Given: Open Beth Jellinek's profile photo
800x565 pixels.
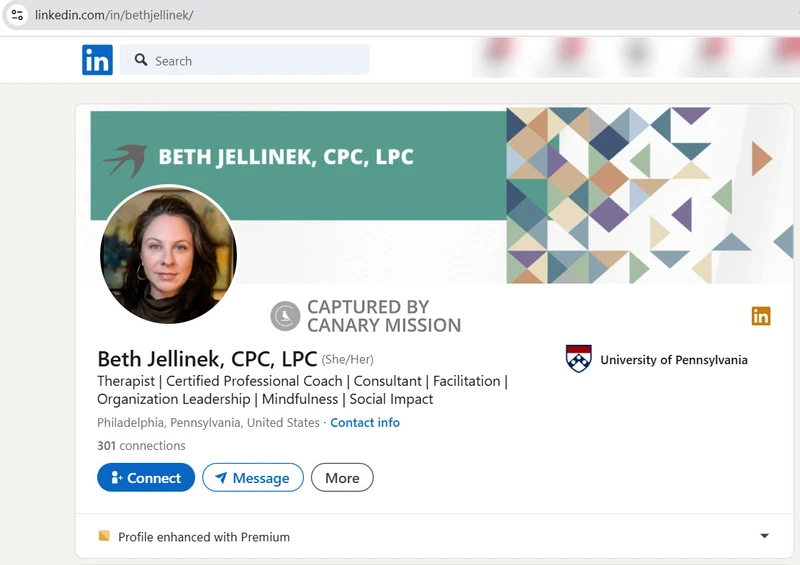Looking at the screenshot, I should coord(168,255).
